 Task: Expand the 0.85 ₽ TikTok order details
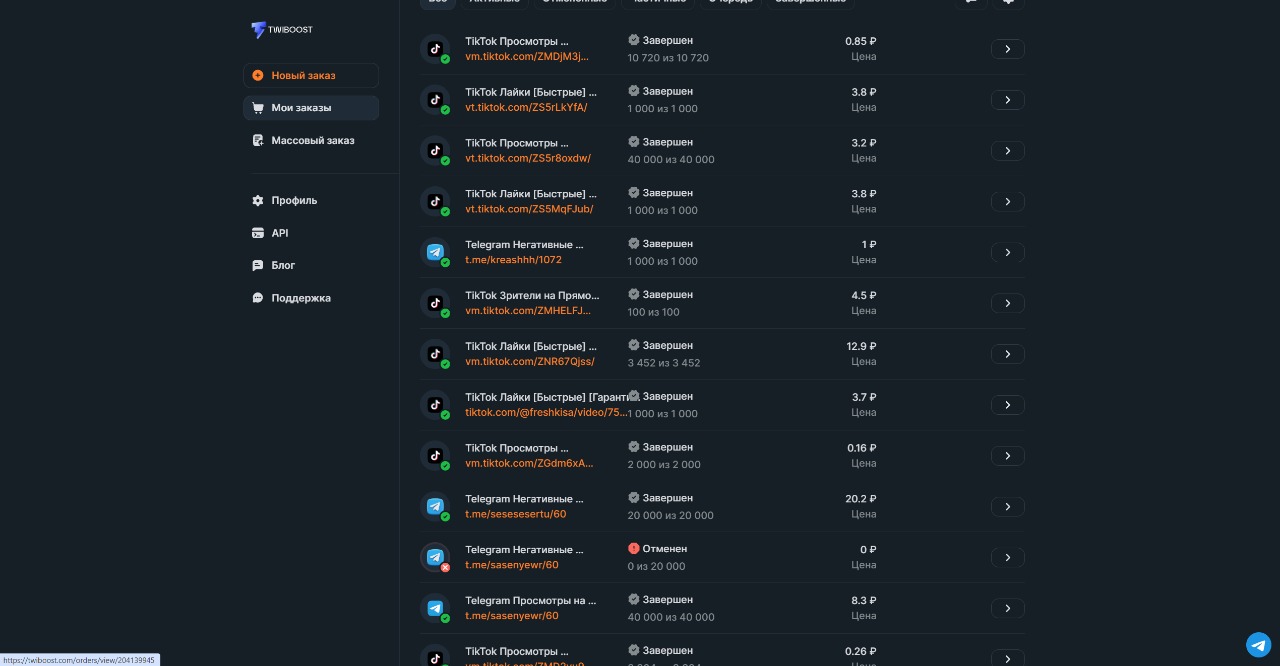[x=1007, y=49]
